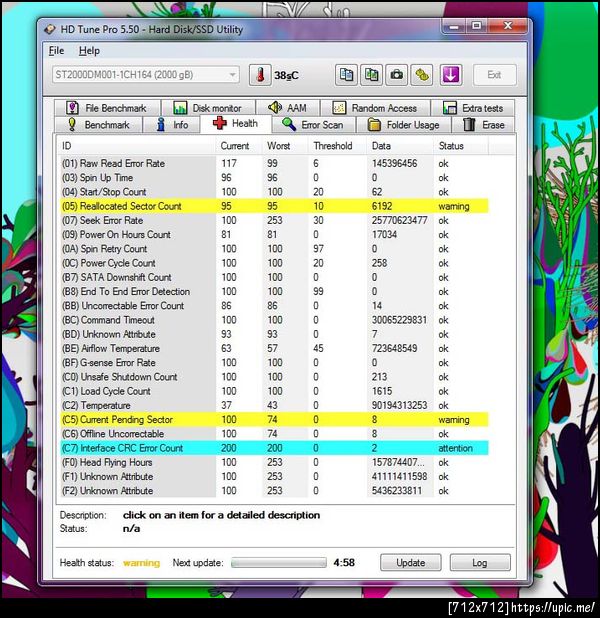Switch to the File Benchmark tab
Screen dimensions: 600x618
(x=107, y=108)
